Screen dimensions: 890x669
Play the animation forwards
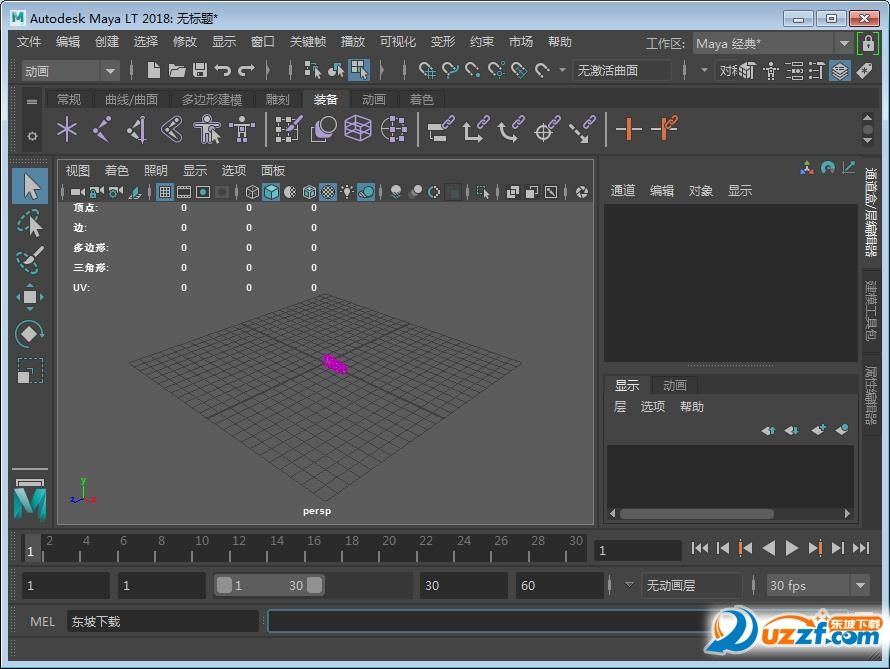[792, 548]
